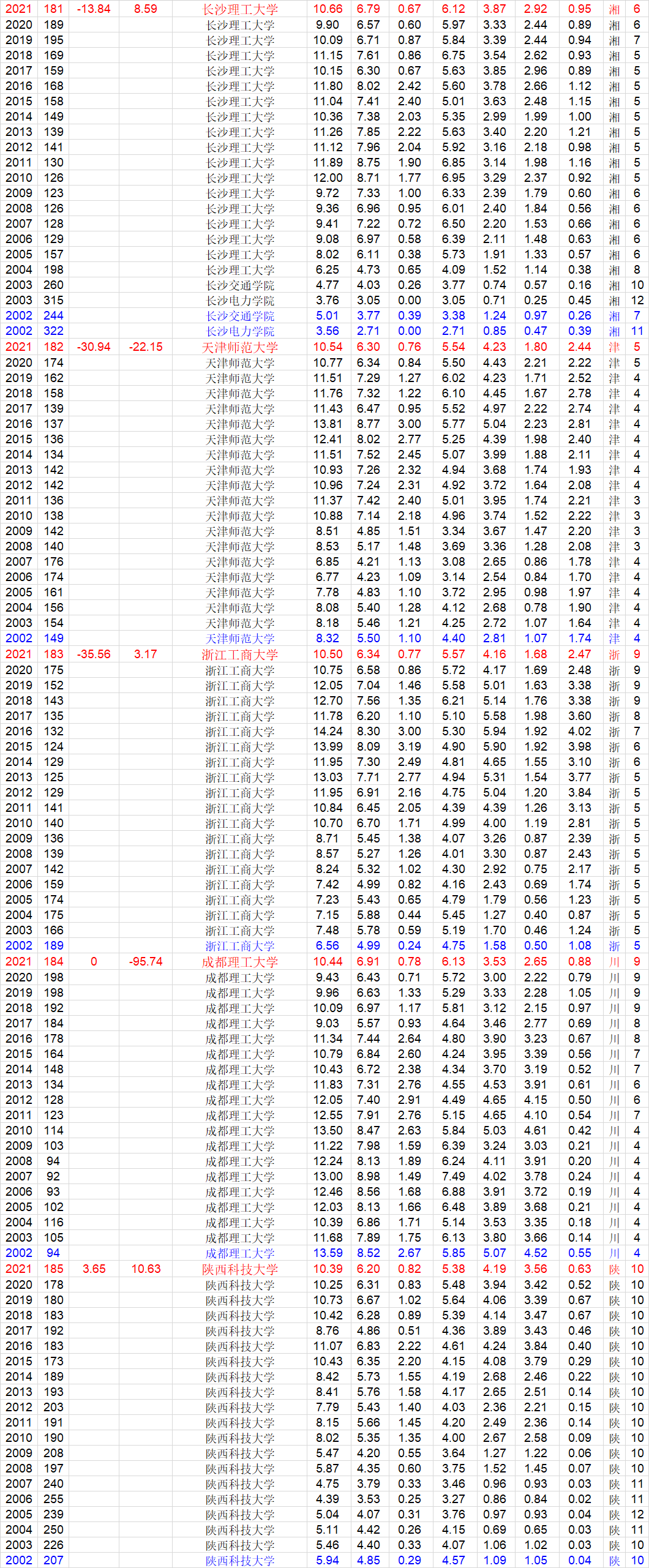Select 长沙电力学院 in the black 2003 row
This screenshot has width=649, height=1568.
coord(240,301)
